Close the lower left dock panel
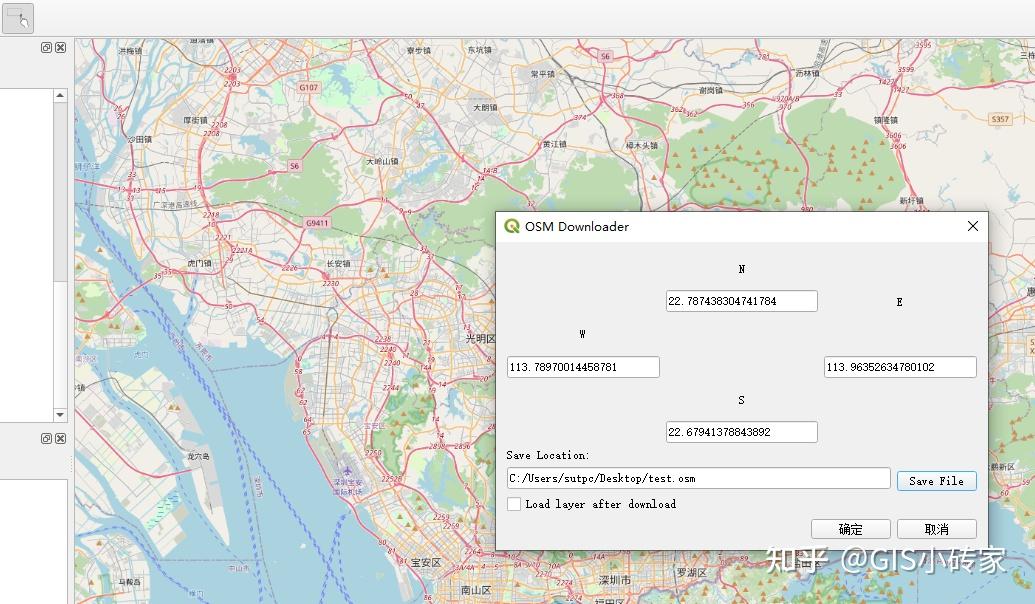Viewport: 1035px width, 604px height. tap(60, 439)
